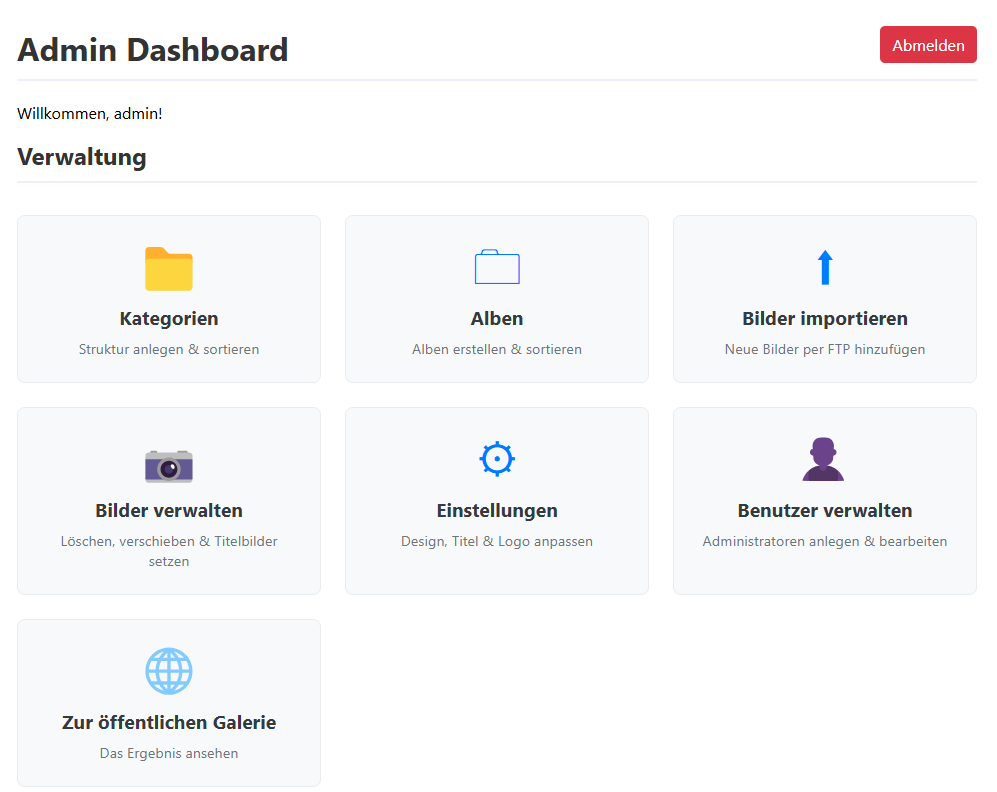Visit the Zur öffentlichen Galerie title
The height and width of the screenshot is (792, 997).
tap(169, 723)
